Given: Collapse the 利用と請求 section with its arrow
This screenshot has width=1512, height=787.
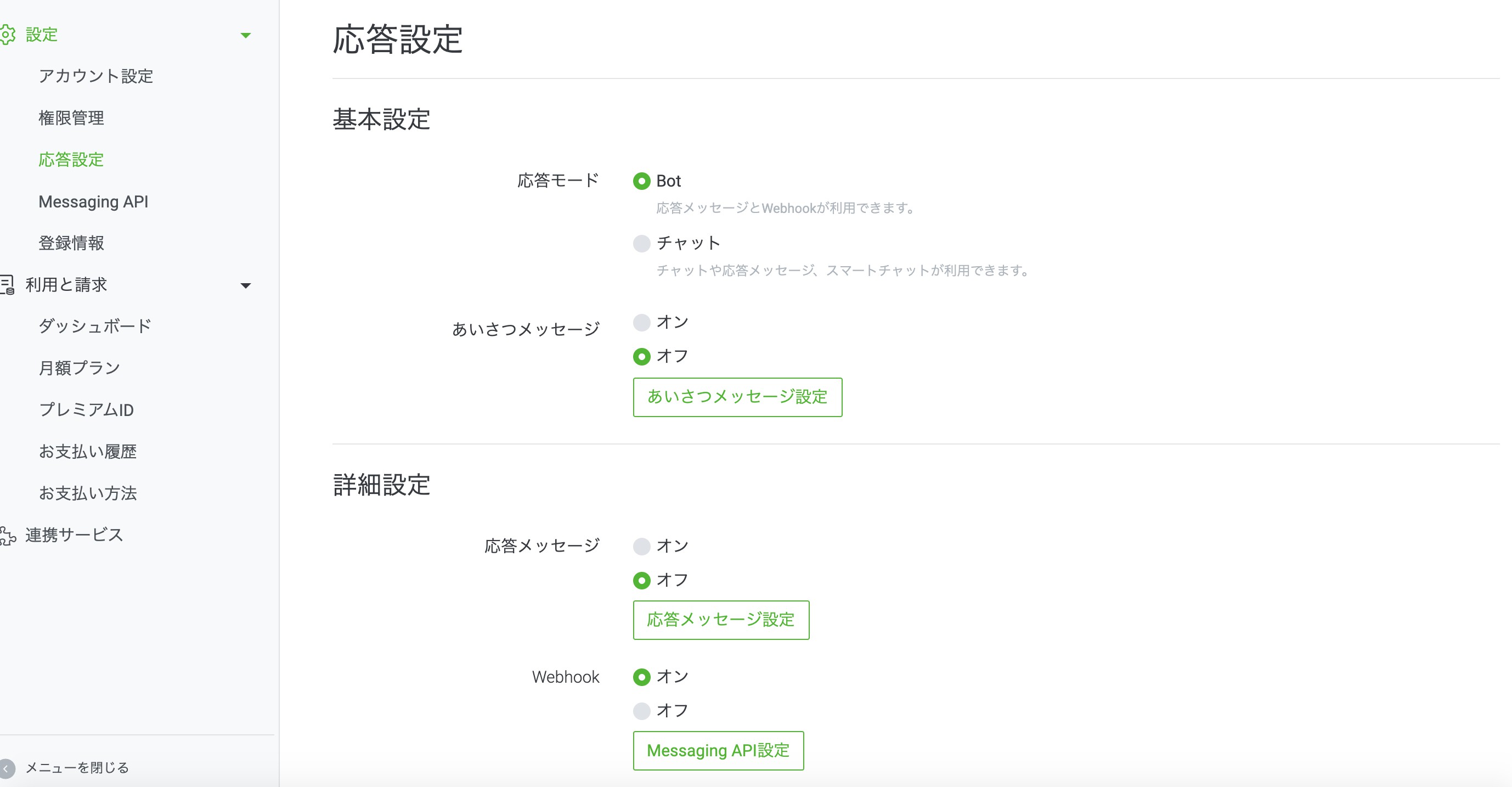Looking at the screenshot, I should click(246, 285).
